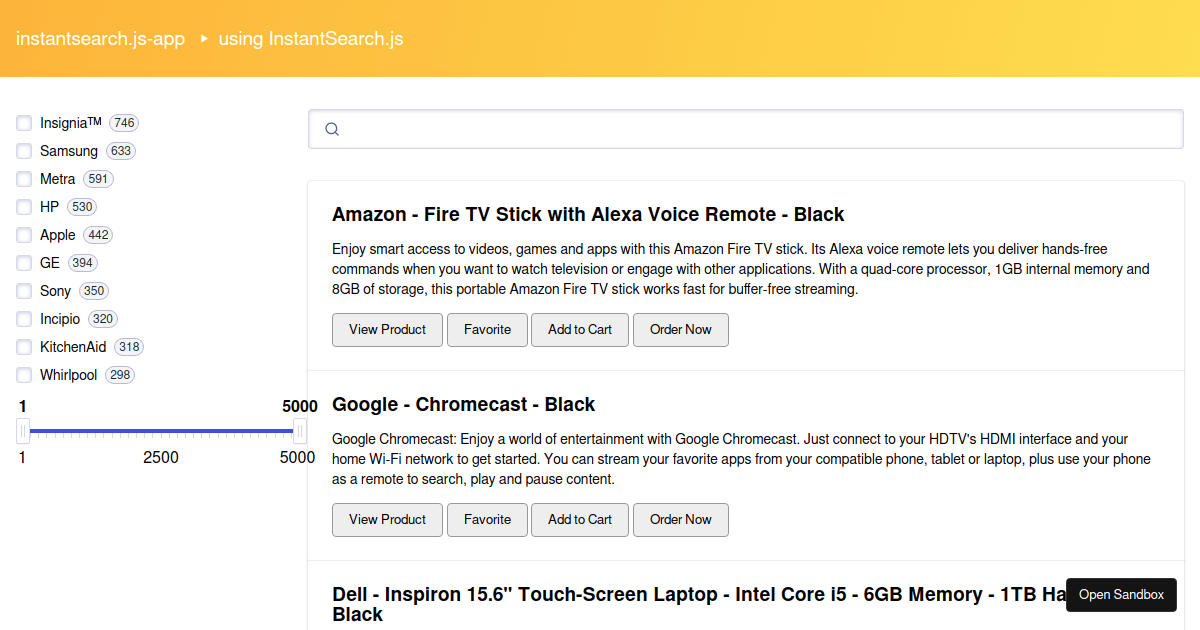Favorite the Google Chromecast

[487, 519]
